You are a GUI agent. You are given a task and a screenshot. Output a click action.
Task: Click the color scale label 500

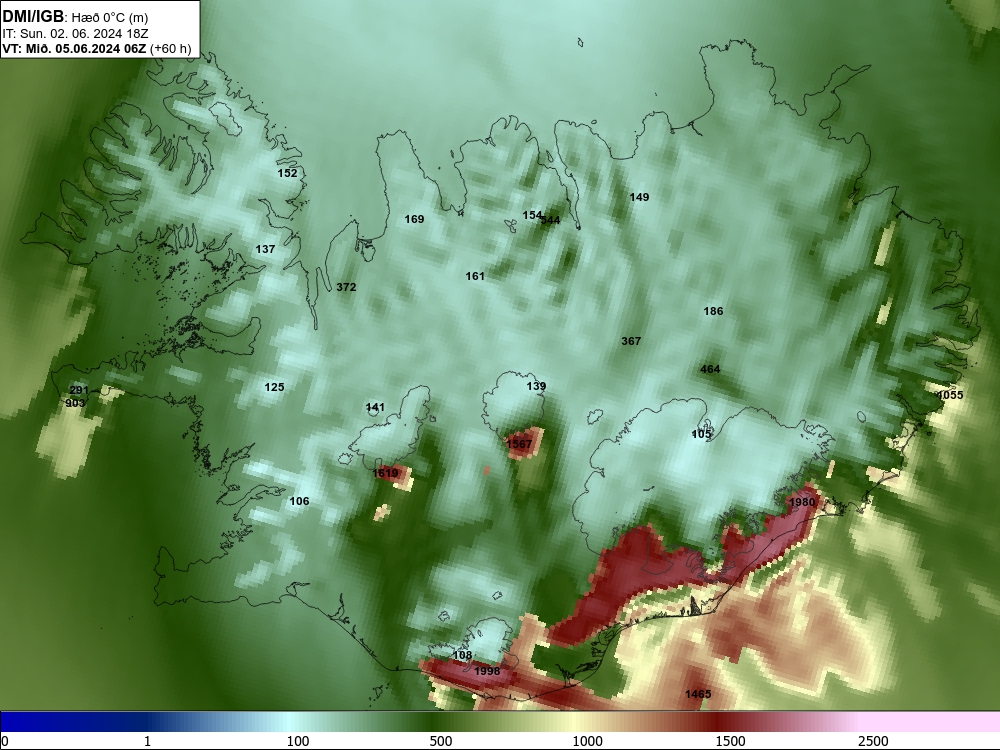(441, 741)
